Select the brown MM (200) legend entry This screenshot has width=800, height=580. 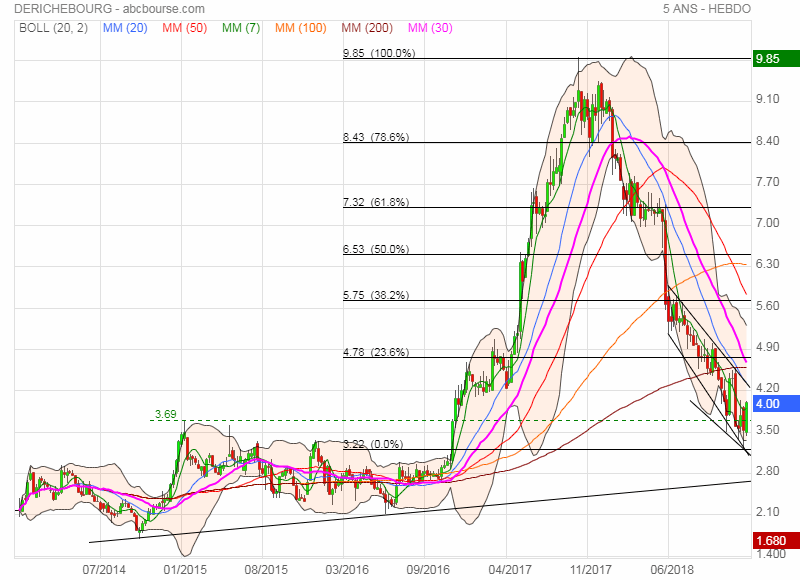point(367,28)
